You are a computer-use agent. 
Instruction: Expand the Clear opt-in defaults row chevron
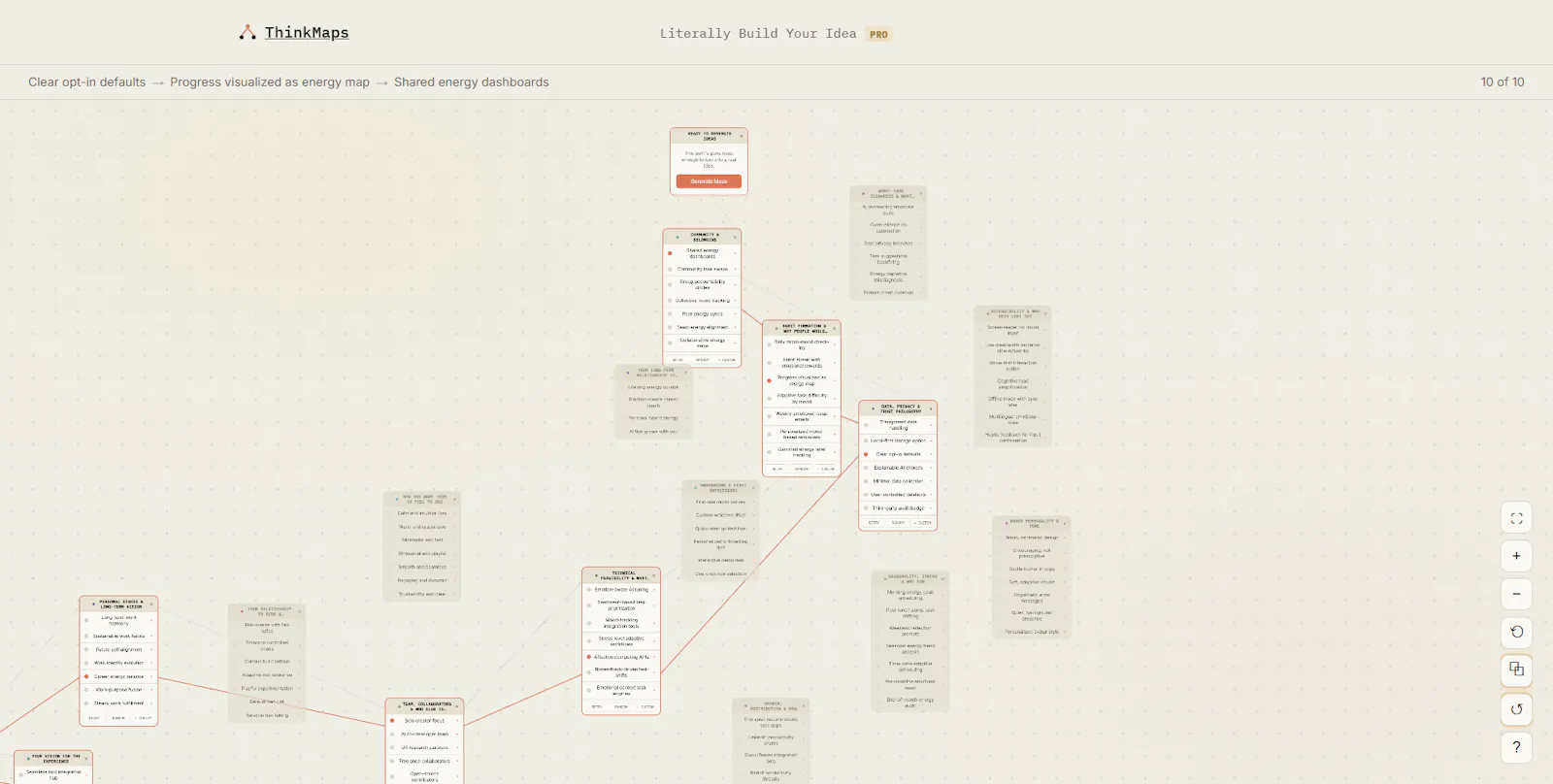pos(931,454)
